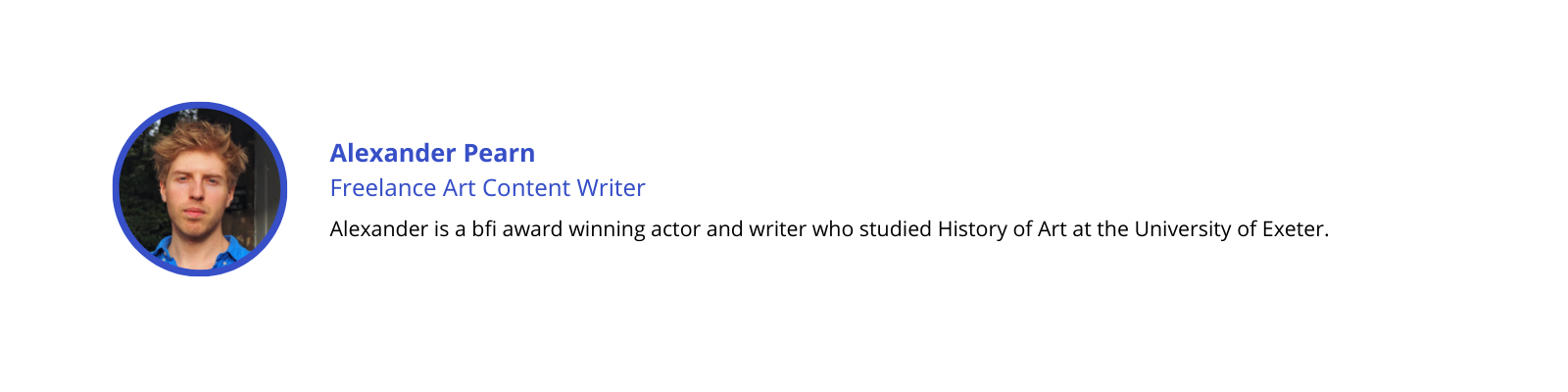Click the blue ring around the avatar
The height and width of the screenshot is (392, 1568).
(200, 105)
